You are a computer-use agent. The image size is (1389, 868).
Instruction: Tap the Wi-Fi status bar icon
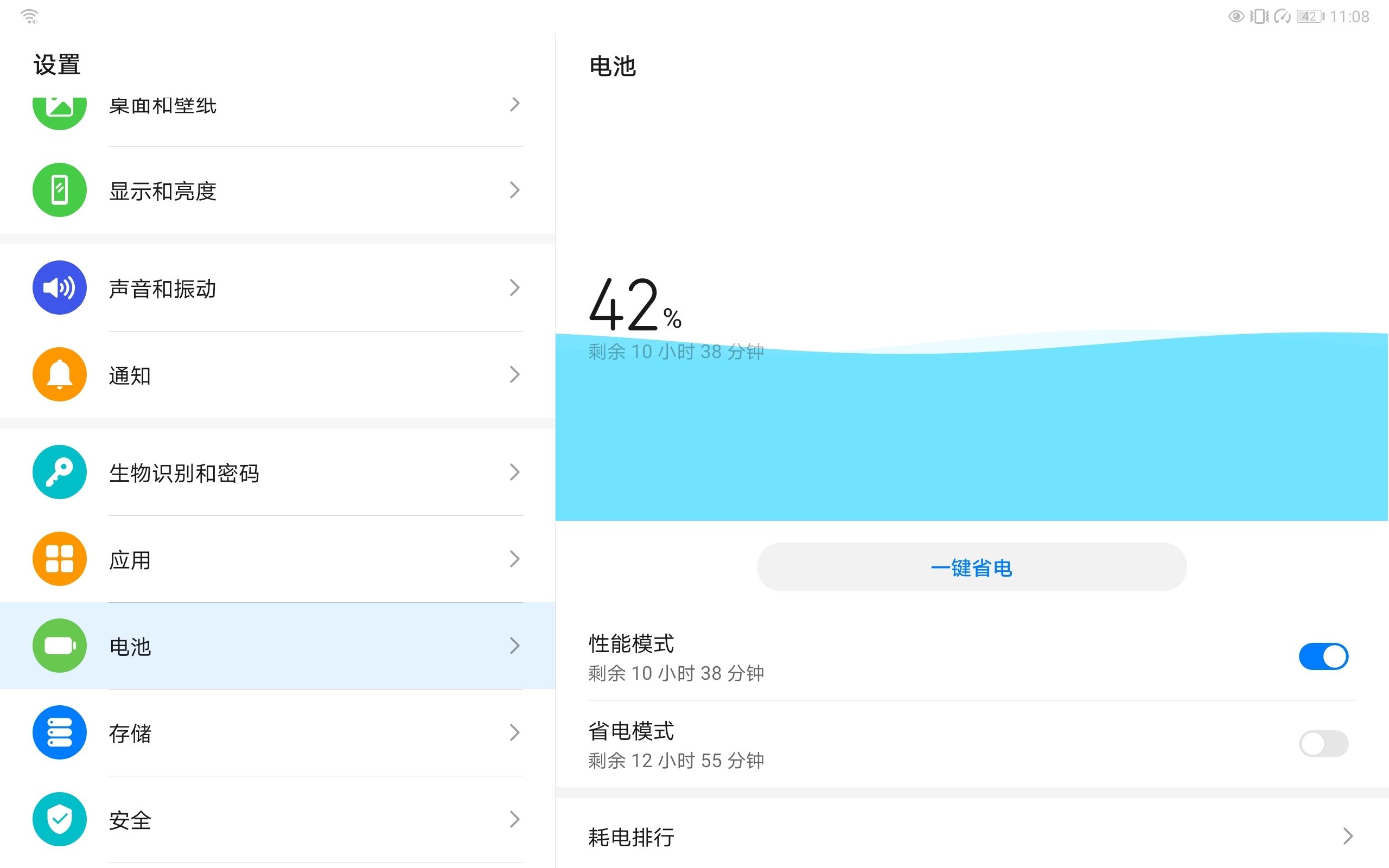[29, 16]
